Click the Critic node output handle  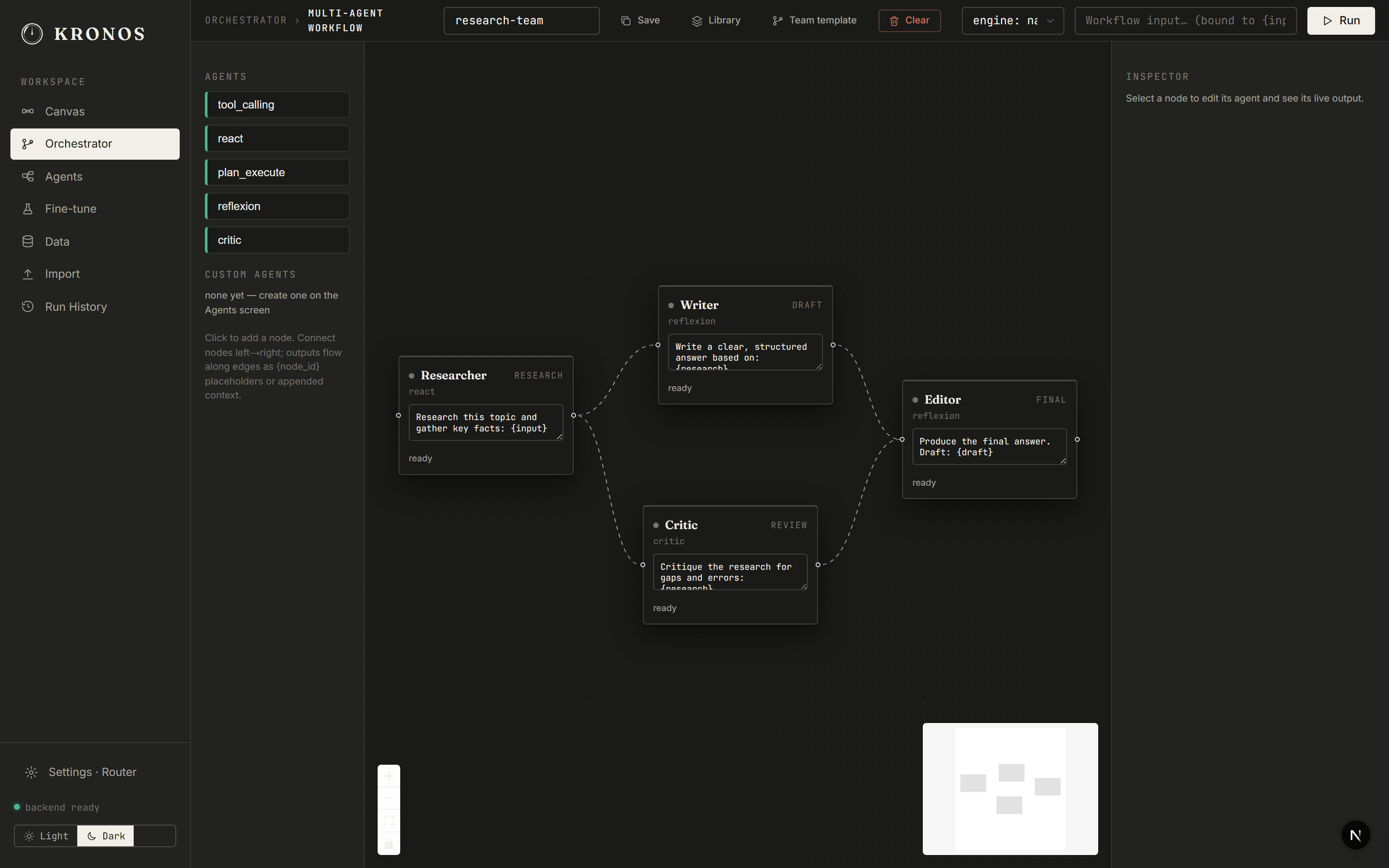(x=818, y=565)
